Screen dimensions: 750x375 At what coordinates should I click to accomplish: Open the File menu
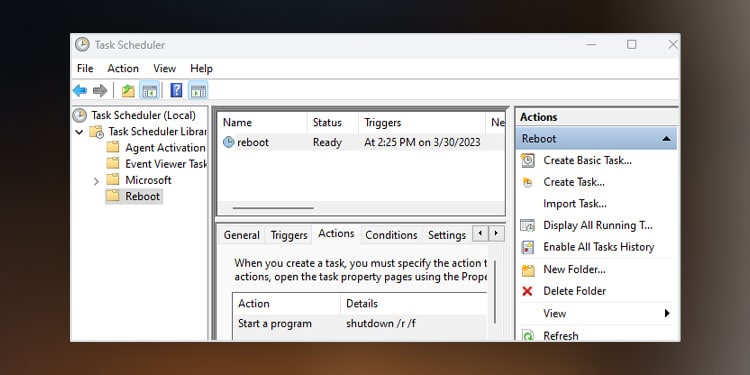pyautogui.click(x=85, y=68)
